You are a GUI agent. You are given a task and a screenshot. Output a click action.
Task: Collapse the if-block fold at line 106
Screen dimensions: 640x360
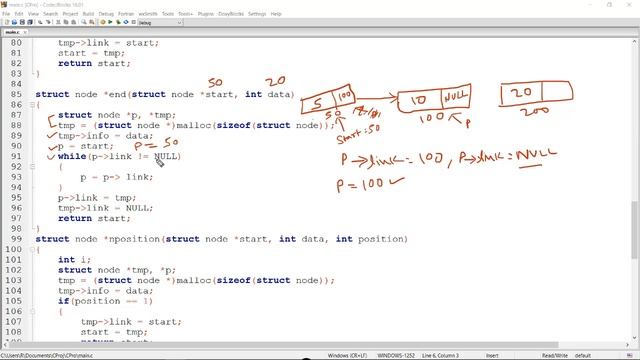point(32,311)
